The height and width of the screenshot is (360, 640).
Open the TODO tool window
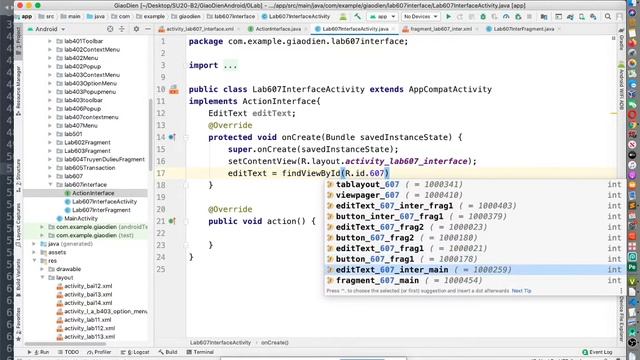[x=68, y=352]
